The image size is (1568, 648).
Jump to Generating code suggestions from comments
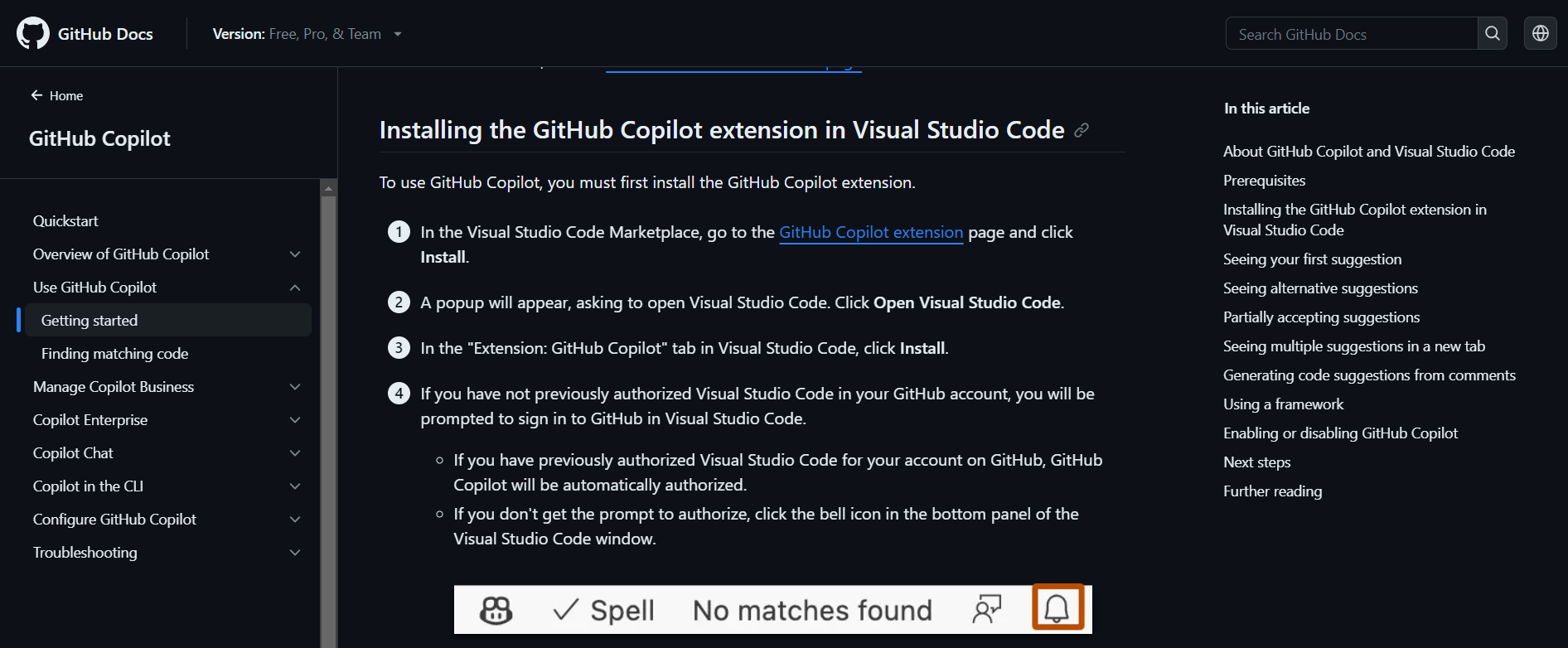pos(1370,375)
